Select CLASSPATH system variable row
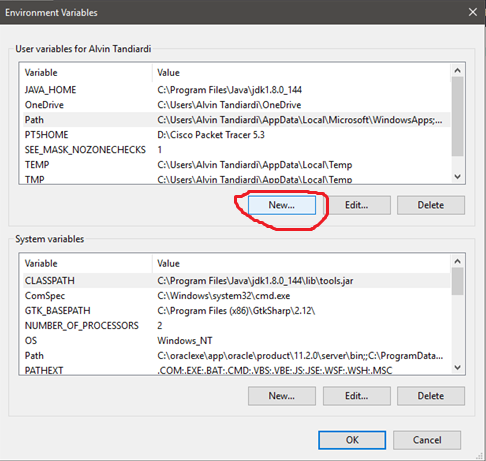486x461 pixels. click(237, 281)
